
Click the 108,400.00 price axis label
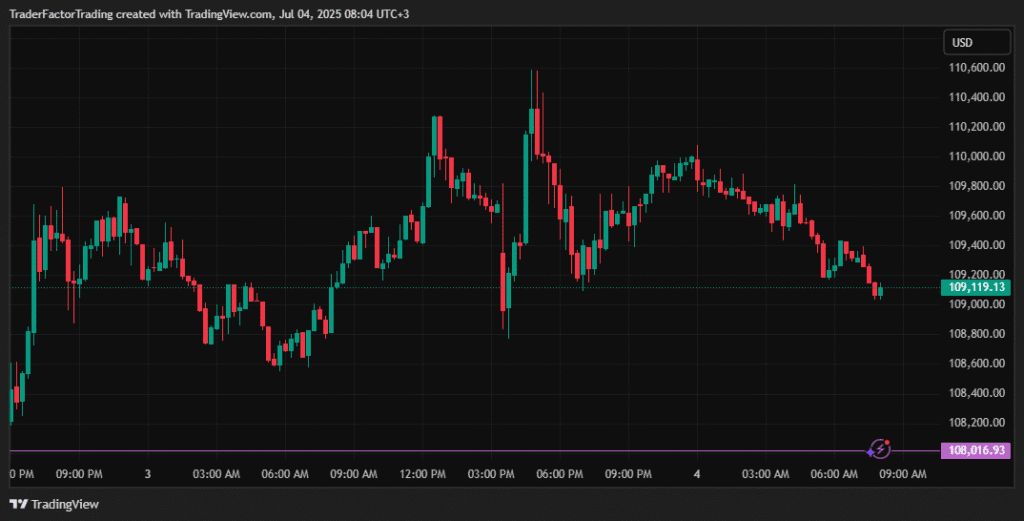tap(976, 392)
